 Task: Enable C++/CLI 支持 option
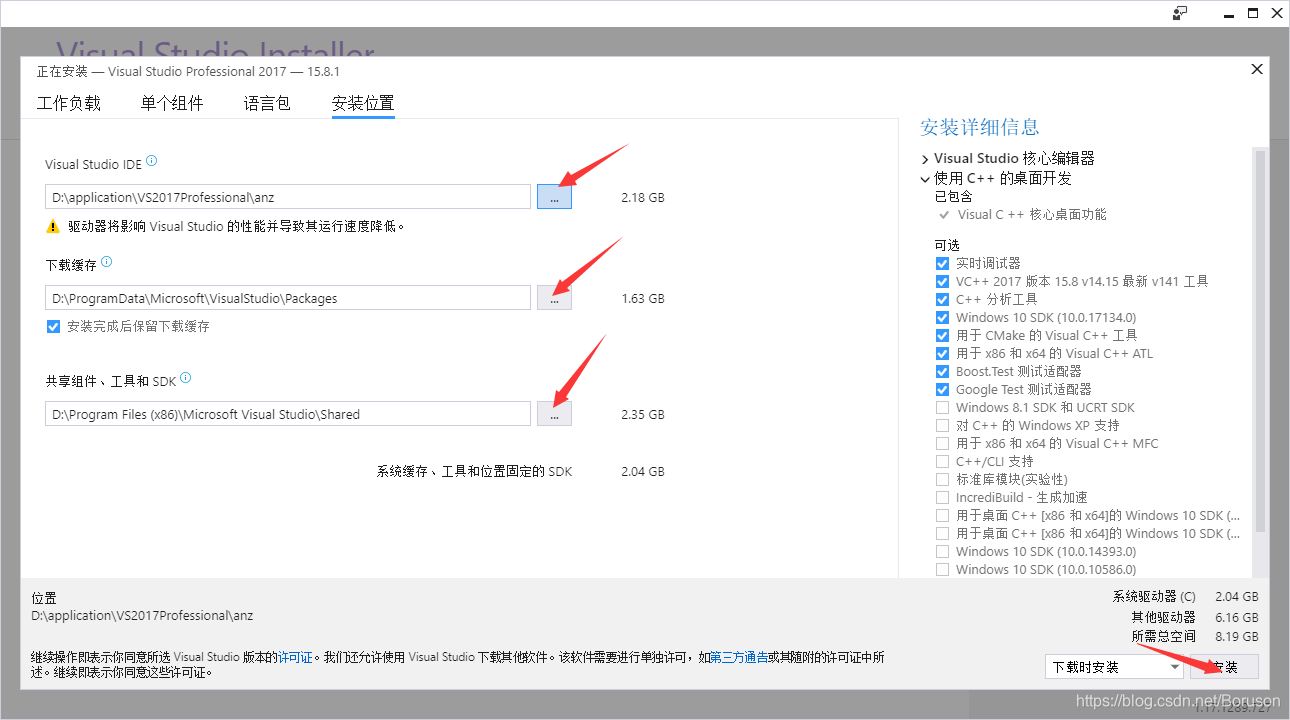click(942, 461)
